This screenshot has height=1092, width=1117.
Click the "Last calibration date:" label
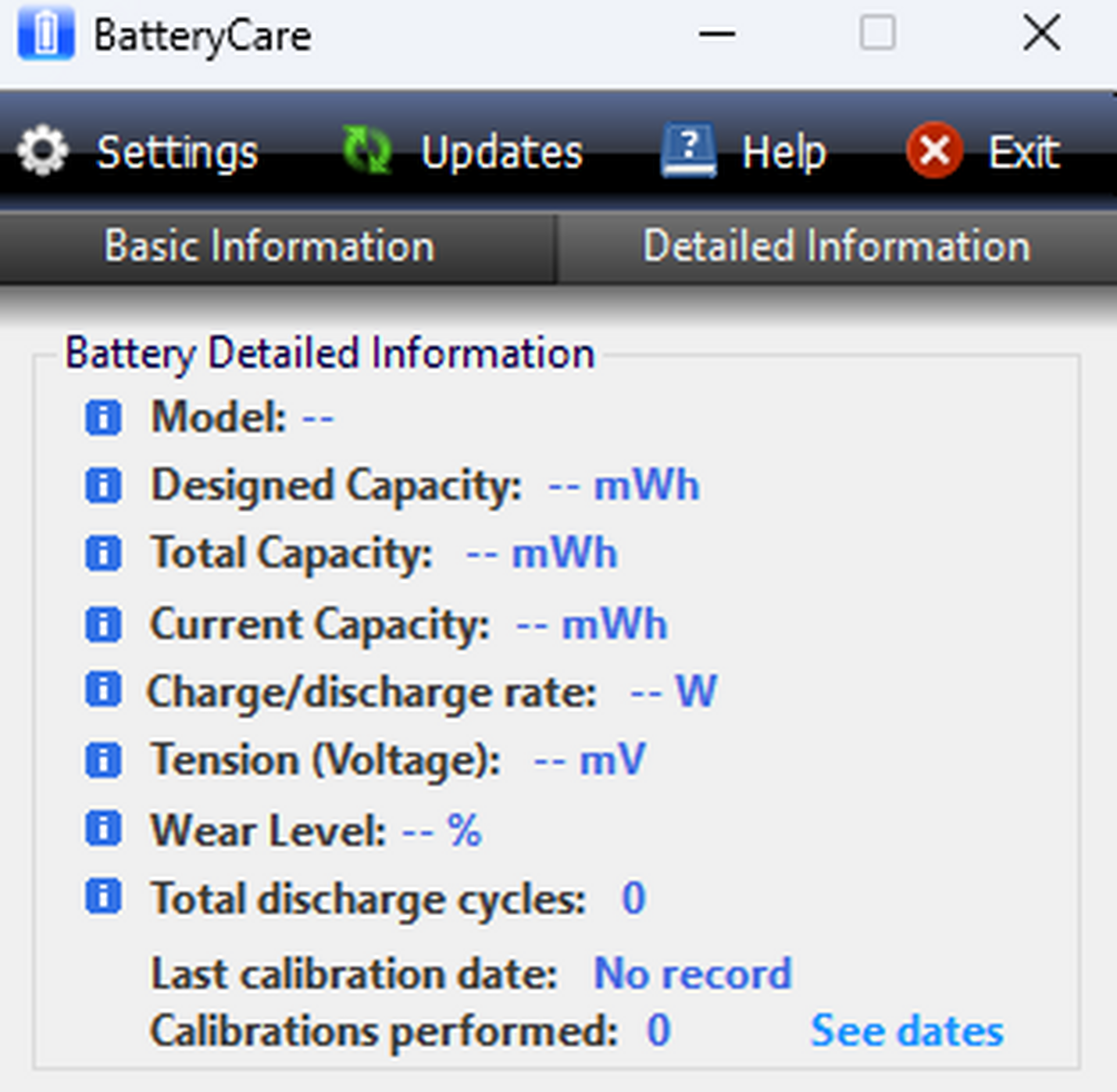tap(355, 974)
